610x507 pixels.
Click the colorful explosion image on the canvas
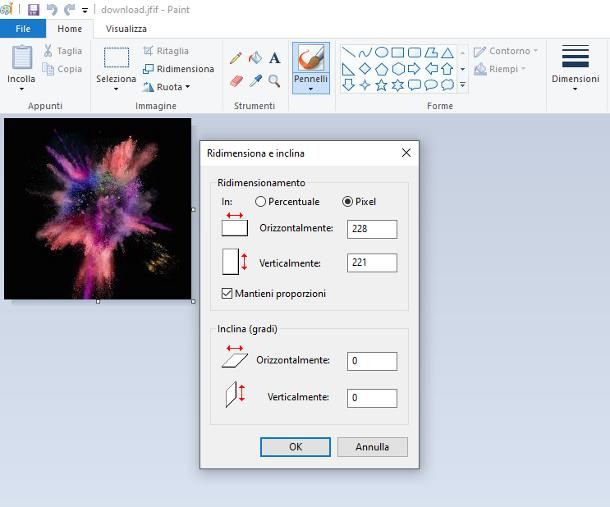click(x=97, y=209)
